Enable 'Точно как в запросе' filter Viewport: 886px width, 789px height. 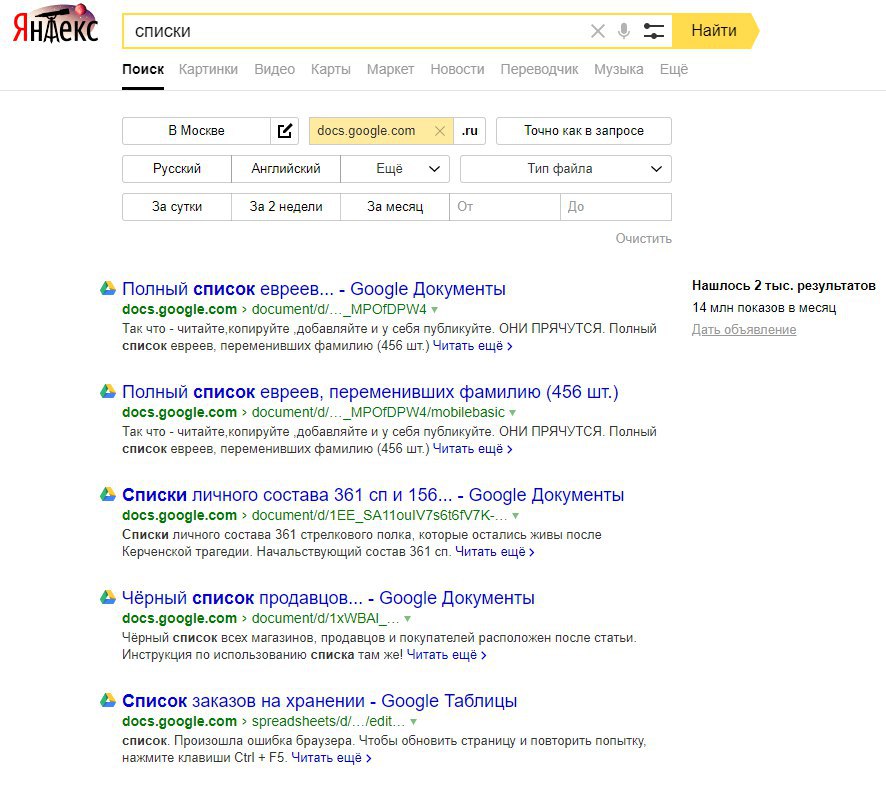pyautogui.click(x=584, y=131)
